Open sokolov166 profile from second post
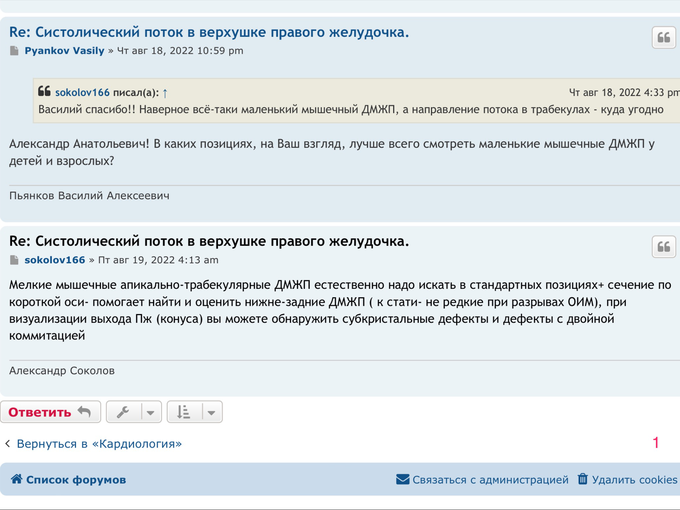Viewport: 680px width, 510px height. coord(55,260)
